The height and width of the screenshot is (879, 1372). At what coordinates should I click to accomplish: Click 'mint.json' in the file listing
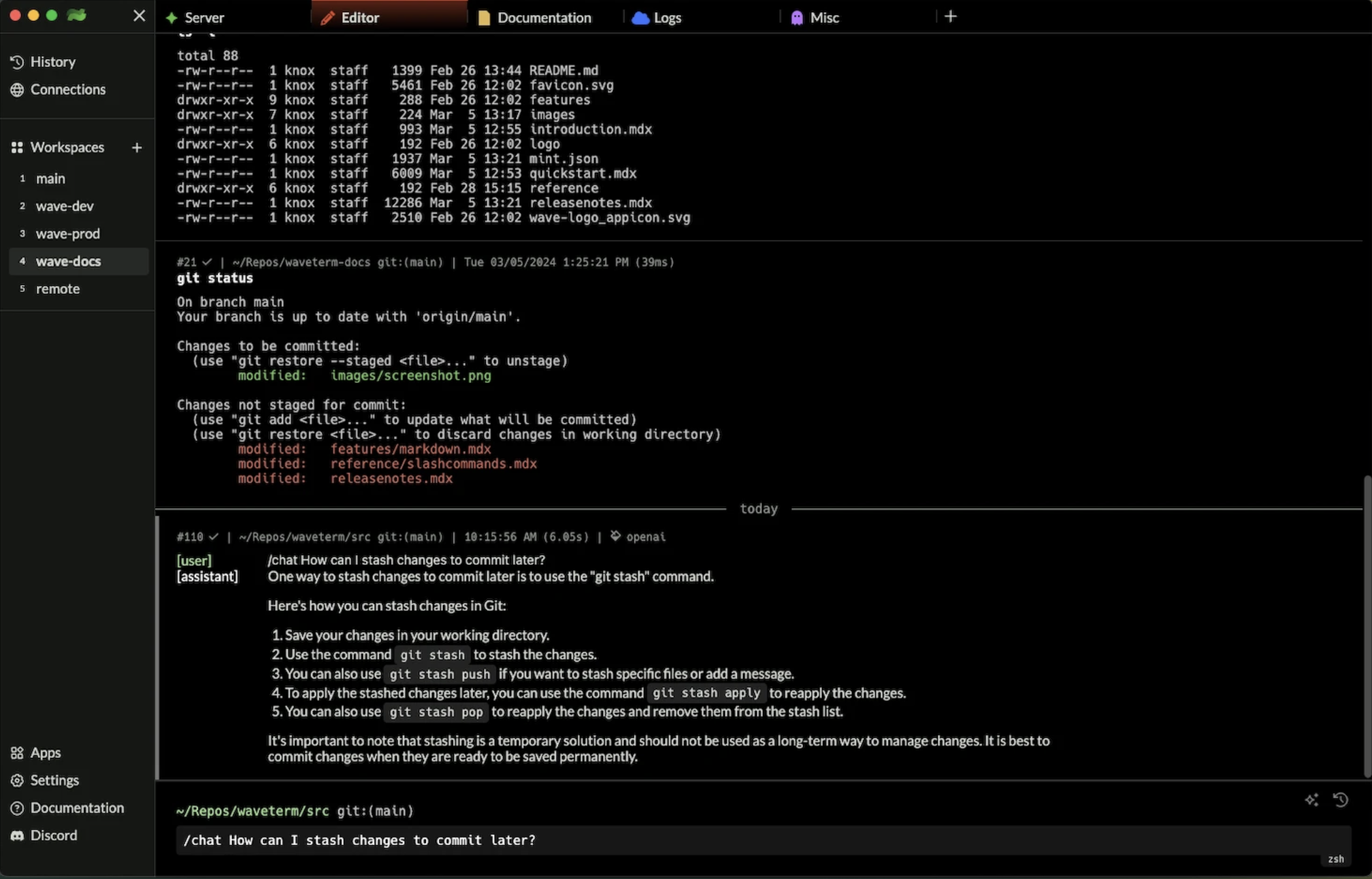563,159
